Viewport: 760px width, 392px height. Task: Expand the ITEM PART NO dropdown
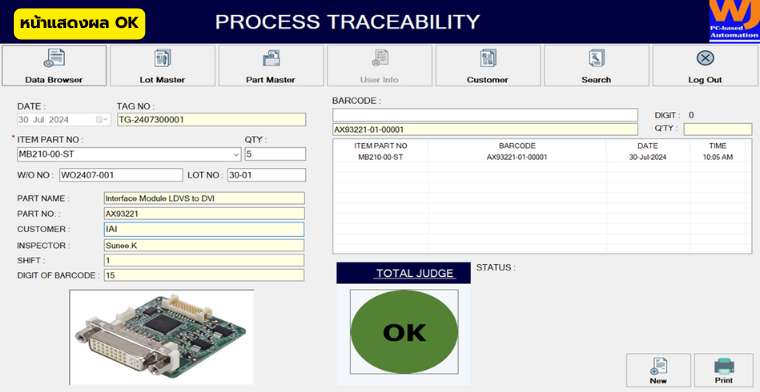236,155
